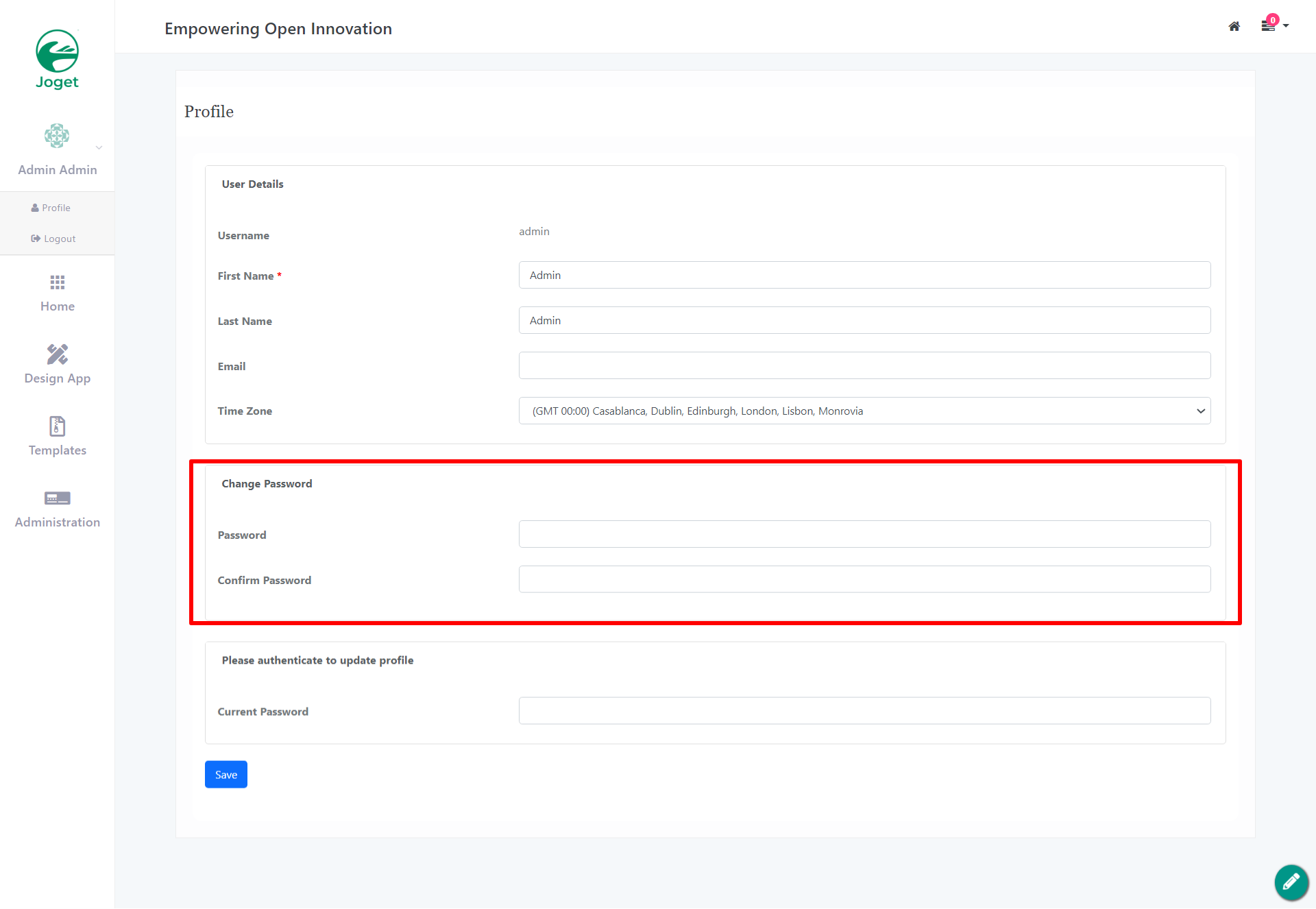The height and width of the screenshot is (909, 1316).
Task: Open the Administration panel icon
Action: 57,498
